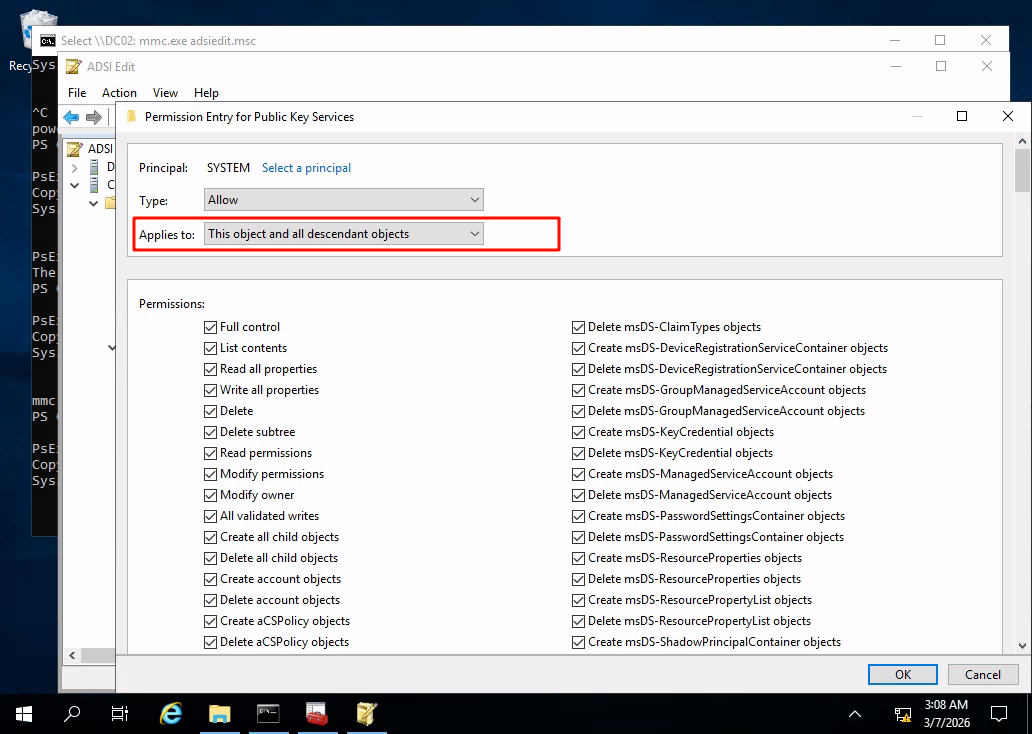The width and height of the screenshot is (1032, 734).
Task: Toggle the Modify permissions checkbox
Action: coord(211,474)
